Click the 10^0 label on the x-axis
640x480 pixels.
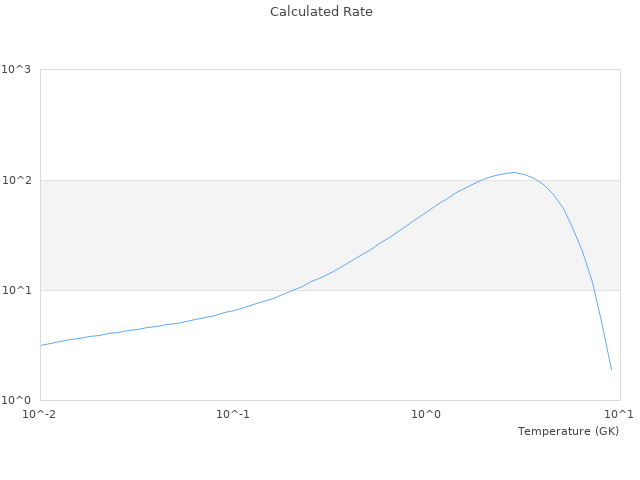[x=427, y=414]
